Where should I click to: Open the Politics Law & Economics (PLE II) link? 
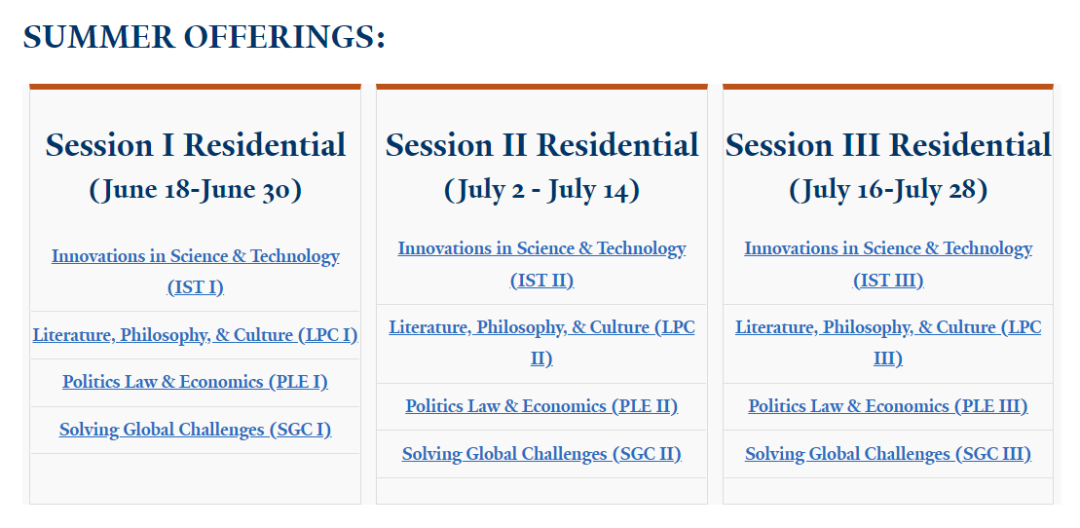(x=542, y=406)
